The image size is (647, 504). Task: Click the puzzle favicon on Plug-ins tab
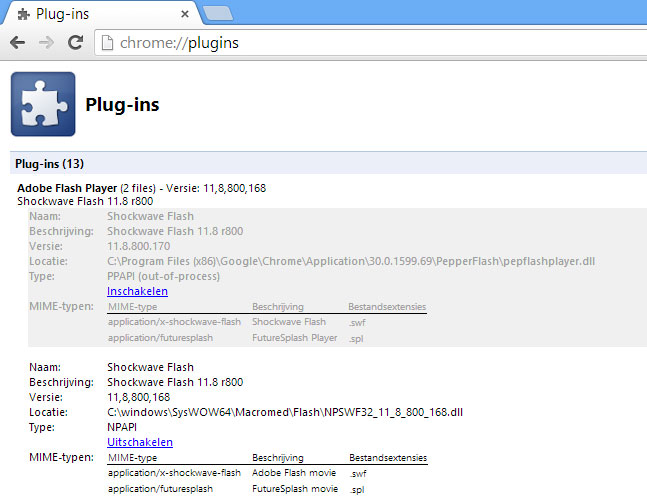coord(24,14)
